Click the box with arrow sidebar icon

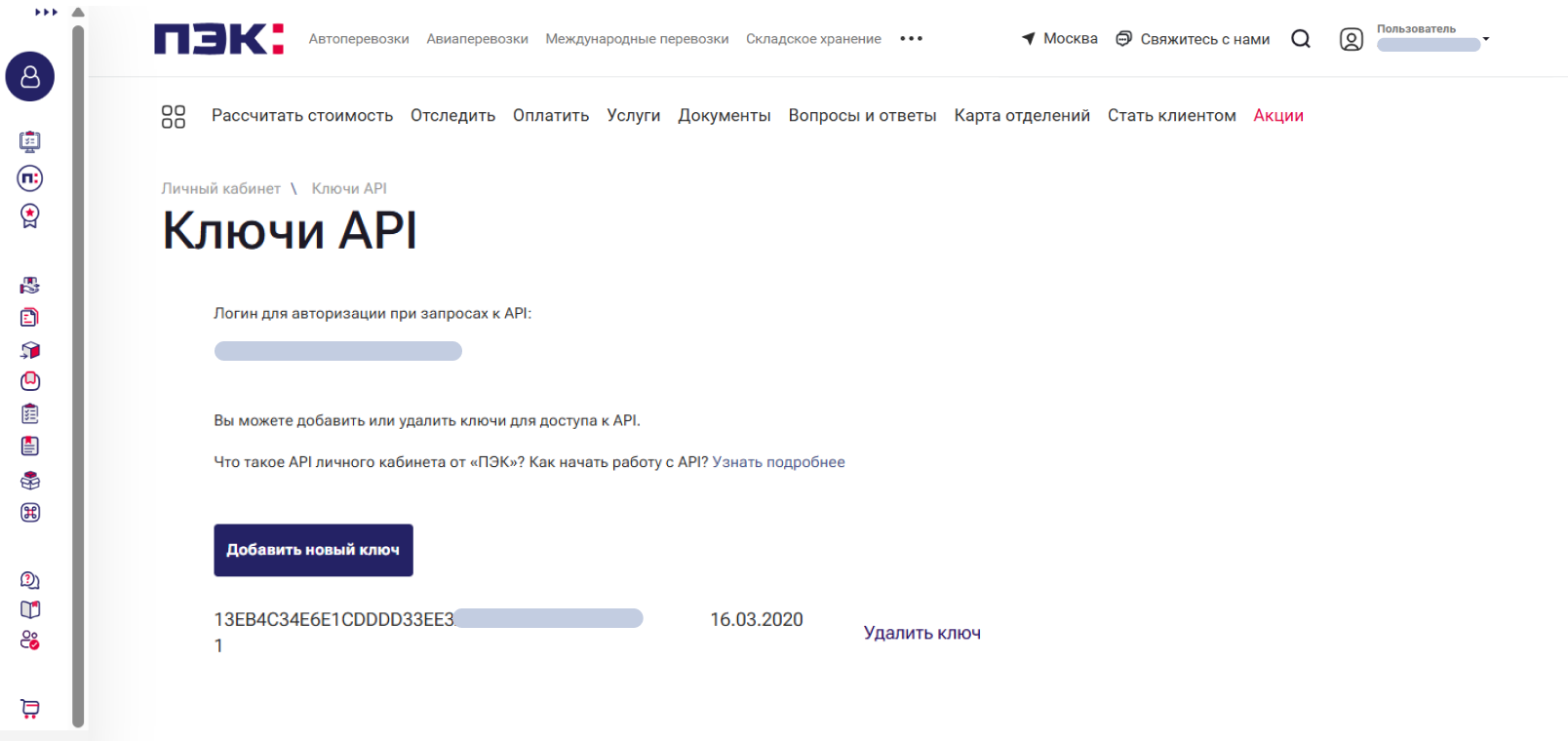[30, 350]
